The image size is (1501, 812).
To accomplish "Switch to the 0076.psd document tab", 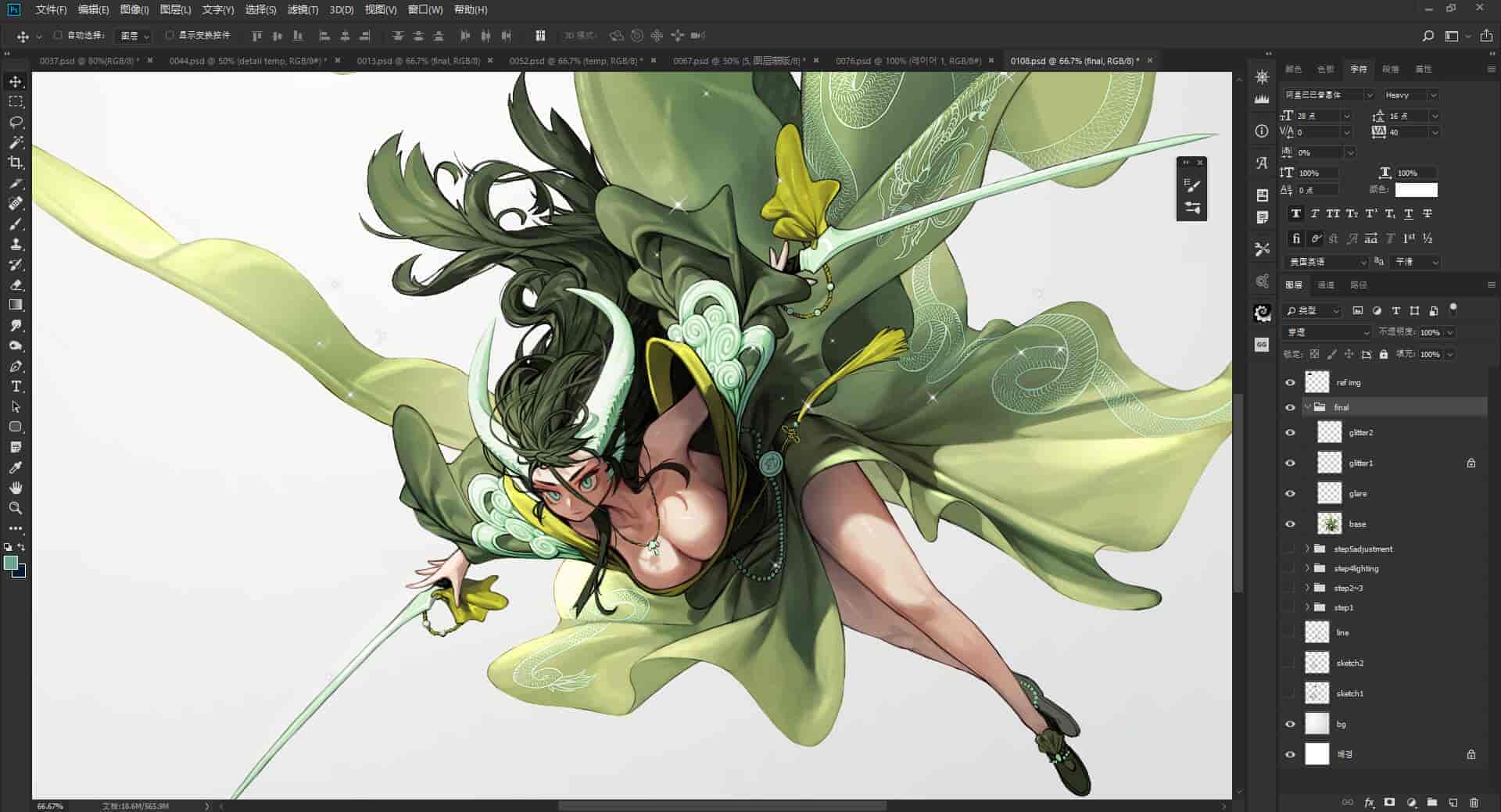I will pyautogui.click(x=908, y=60).
